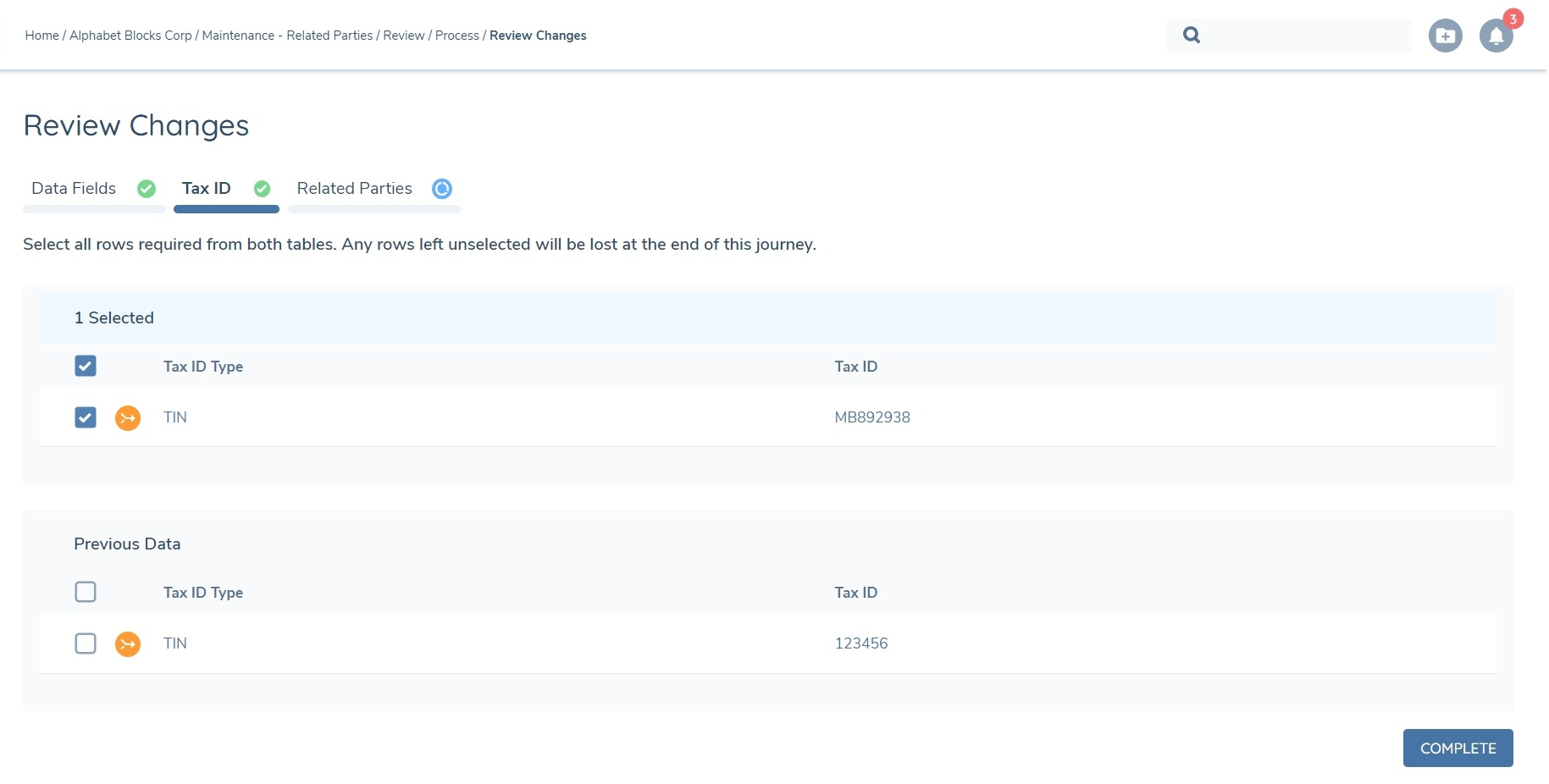Click the Process breadcrumb link
The height and width of the screenshot is (784, 1549).
pos(456,36)
